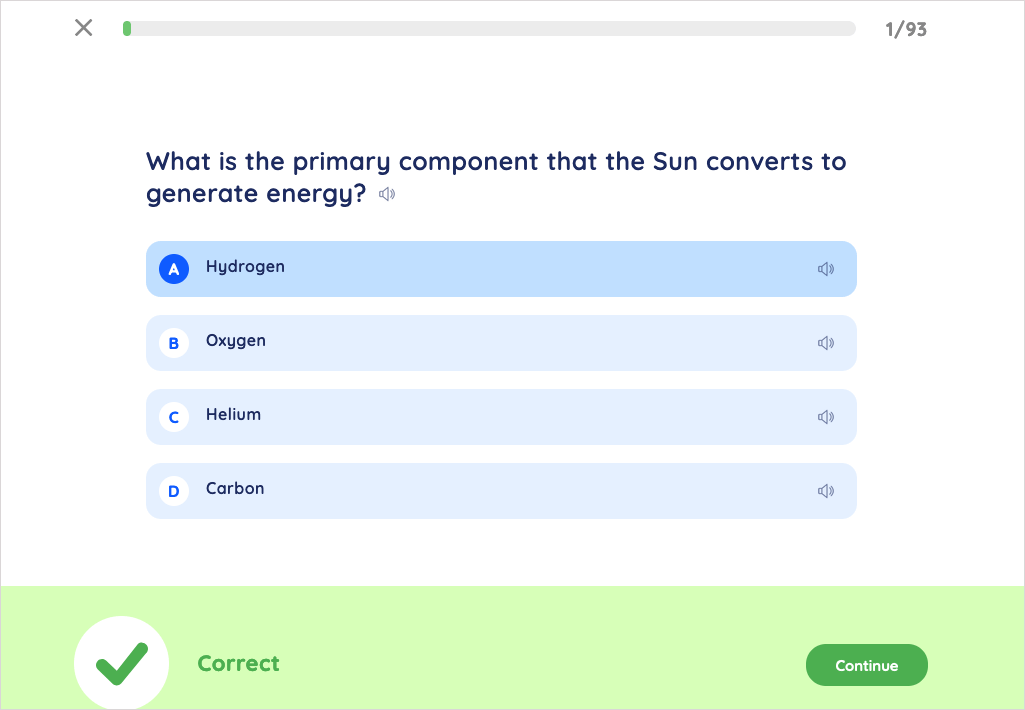Close the quiz with the X icon
This screenshot has width=1025, height=710.
click(x=84, y=27)
